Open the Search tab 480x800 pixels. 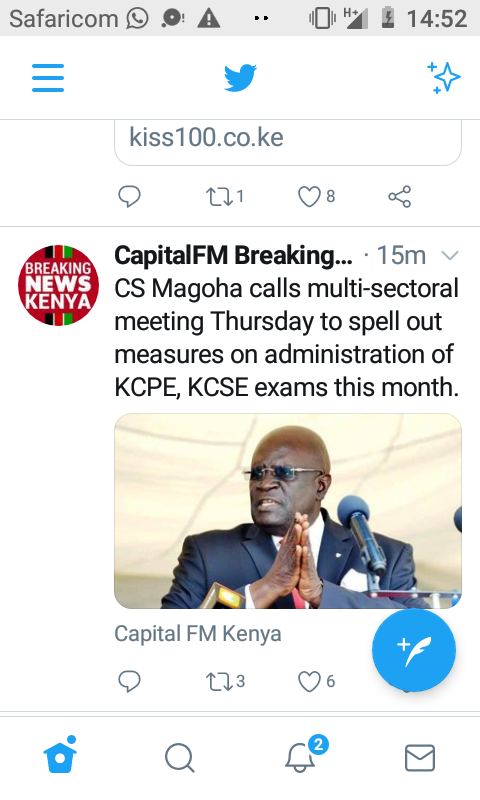(x=180, y=758)
